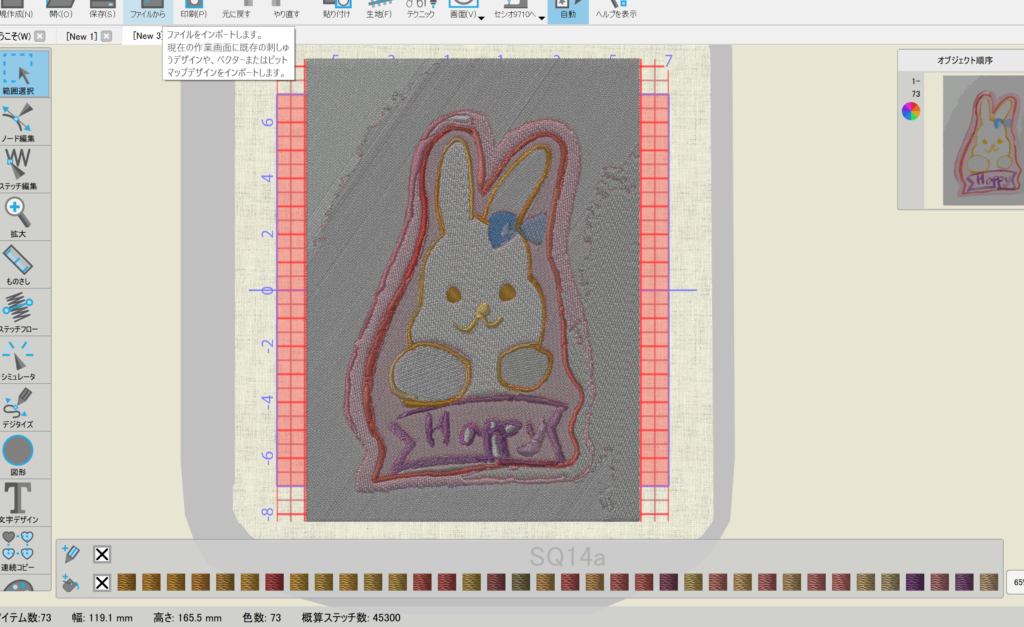Click the no-fill X box beside bucket icon
The height and width of the screenshot is (627, 1024).
[x=101, y=582]
